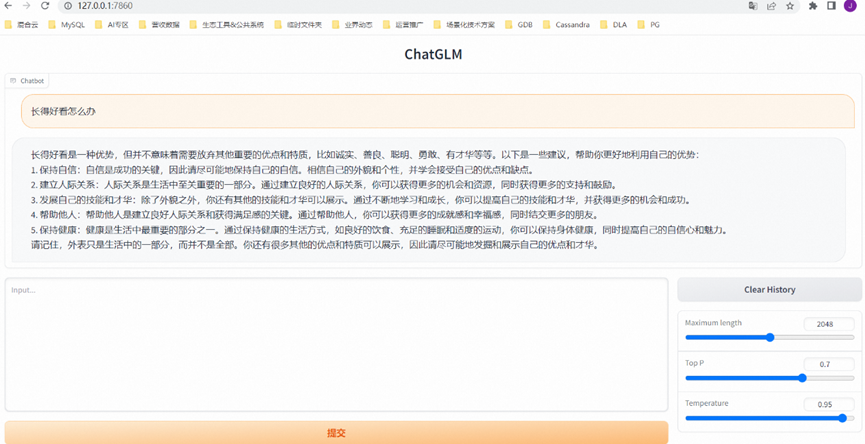Open the 营收数据 bookmark folder
Screen dimensions: 865x444
coord(159,25)
